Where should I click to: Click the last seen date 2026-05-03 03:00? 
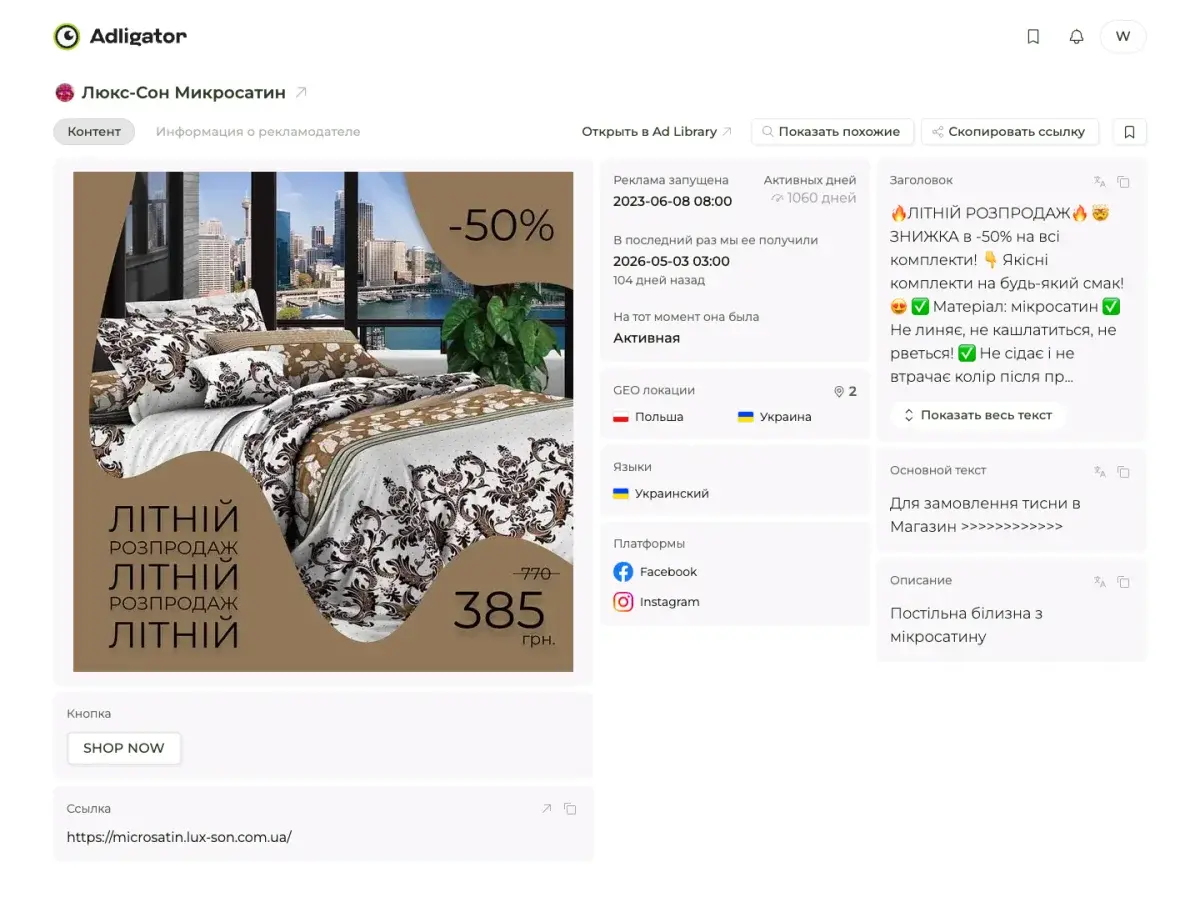point(671,261)
